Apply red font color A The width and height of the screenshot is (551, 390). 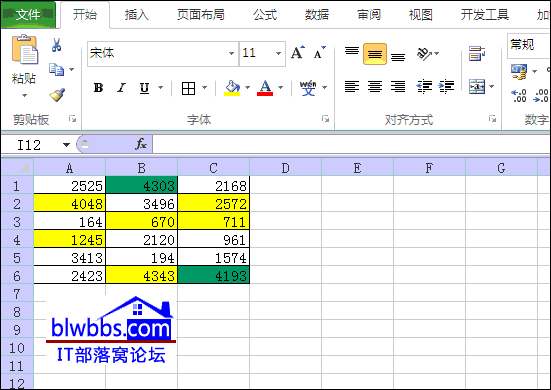pos(265,87)
